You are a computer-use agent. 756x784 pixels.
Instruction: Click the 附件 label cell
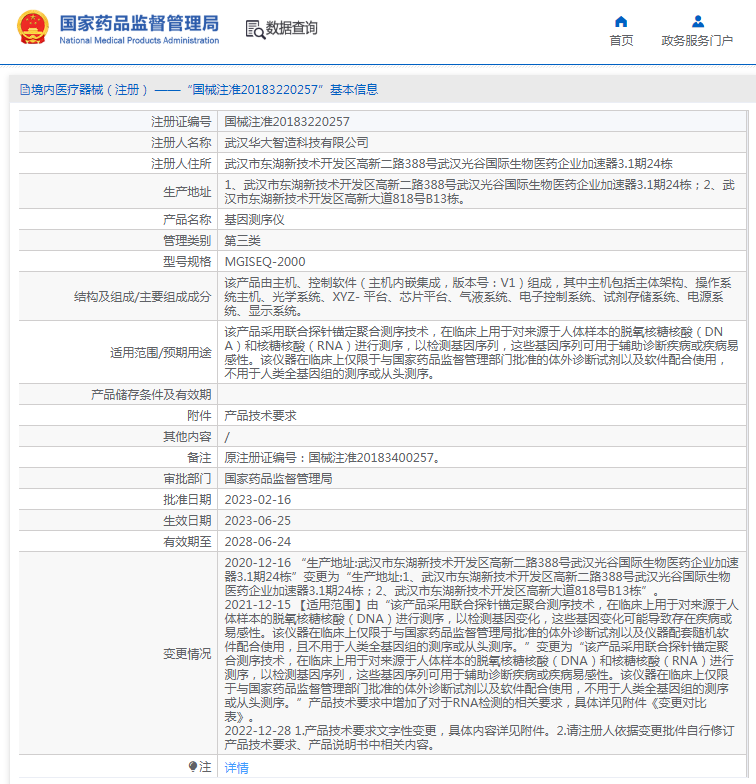pos(118,416)
